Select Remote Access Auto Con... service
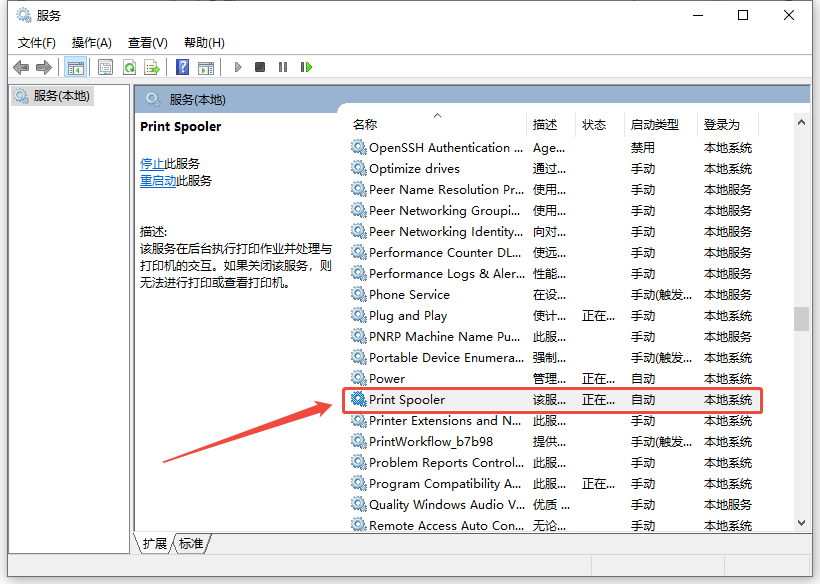Screen dimensions: 820x584 pyautogui.click(x=552, y=525)
